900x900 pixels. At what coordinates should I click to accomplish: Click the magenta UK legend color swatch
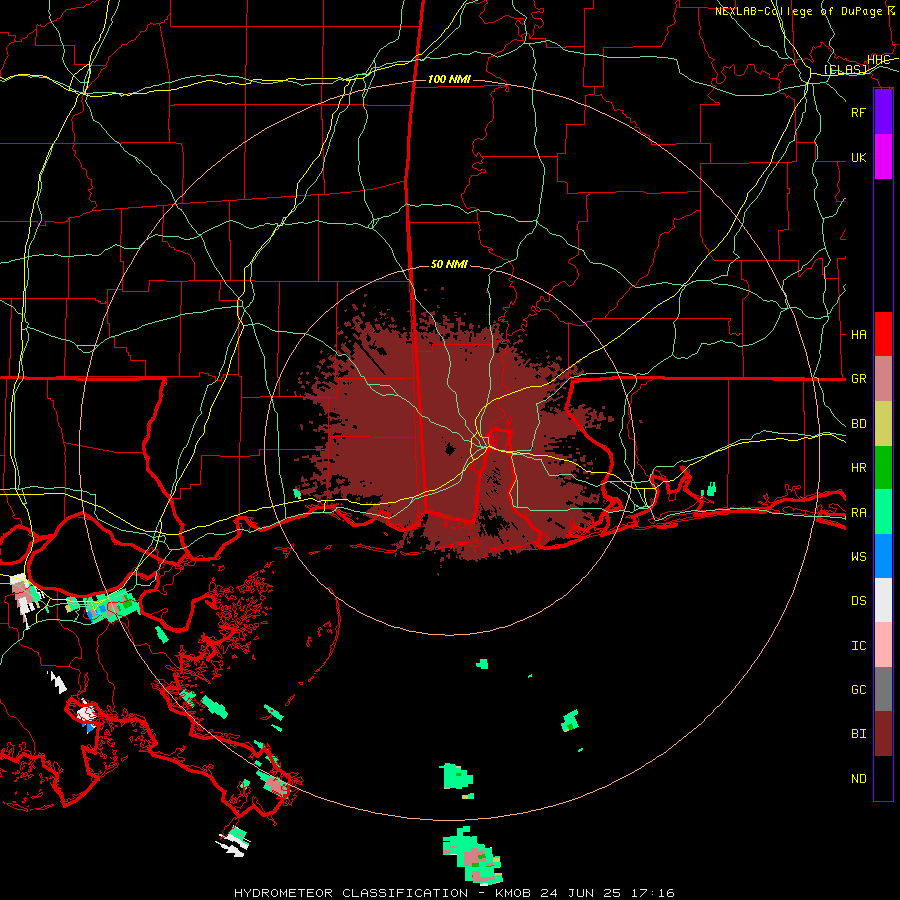pyautogui.click(x=883, y=157)
